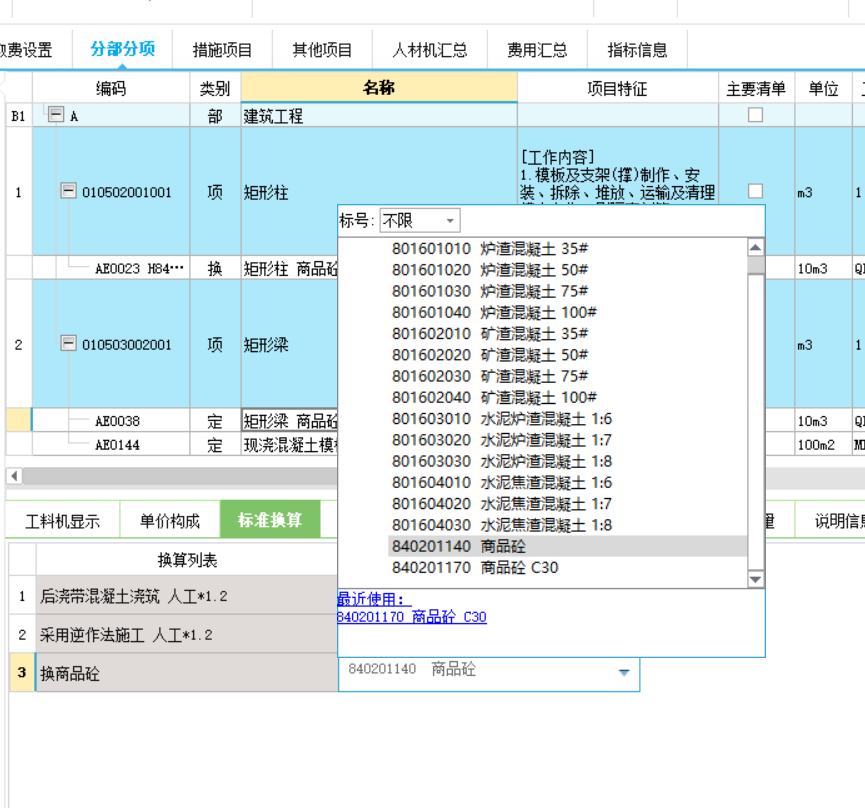
Task: Select conversion row 采用逆作法施工 人工*1.2
Action: tap(186, 634)
